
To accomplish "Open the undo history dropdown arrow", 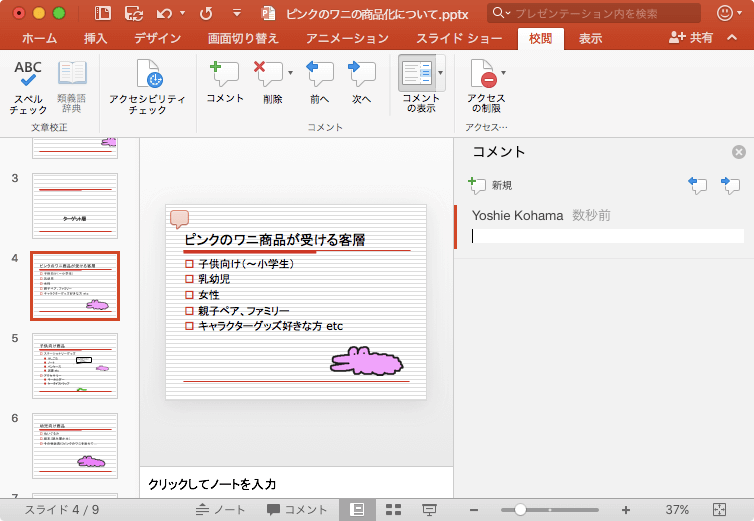I will pyautogui.click(x=182, y=13).
